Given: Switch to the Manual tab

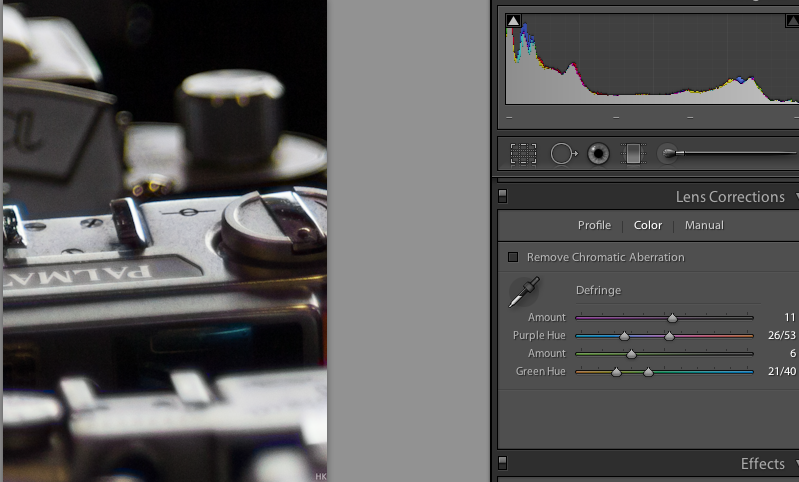Looking at the screenshot, I should [704, 225].
